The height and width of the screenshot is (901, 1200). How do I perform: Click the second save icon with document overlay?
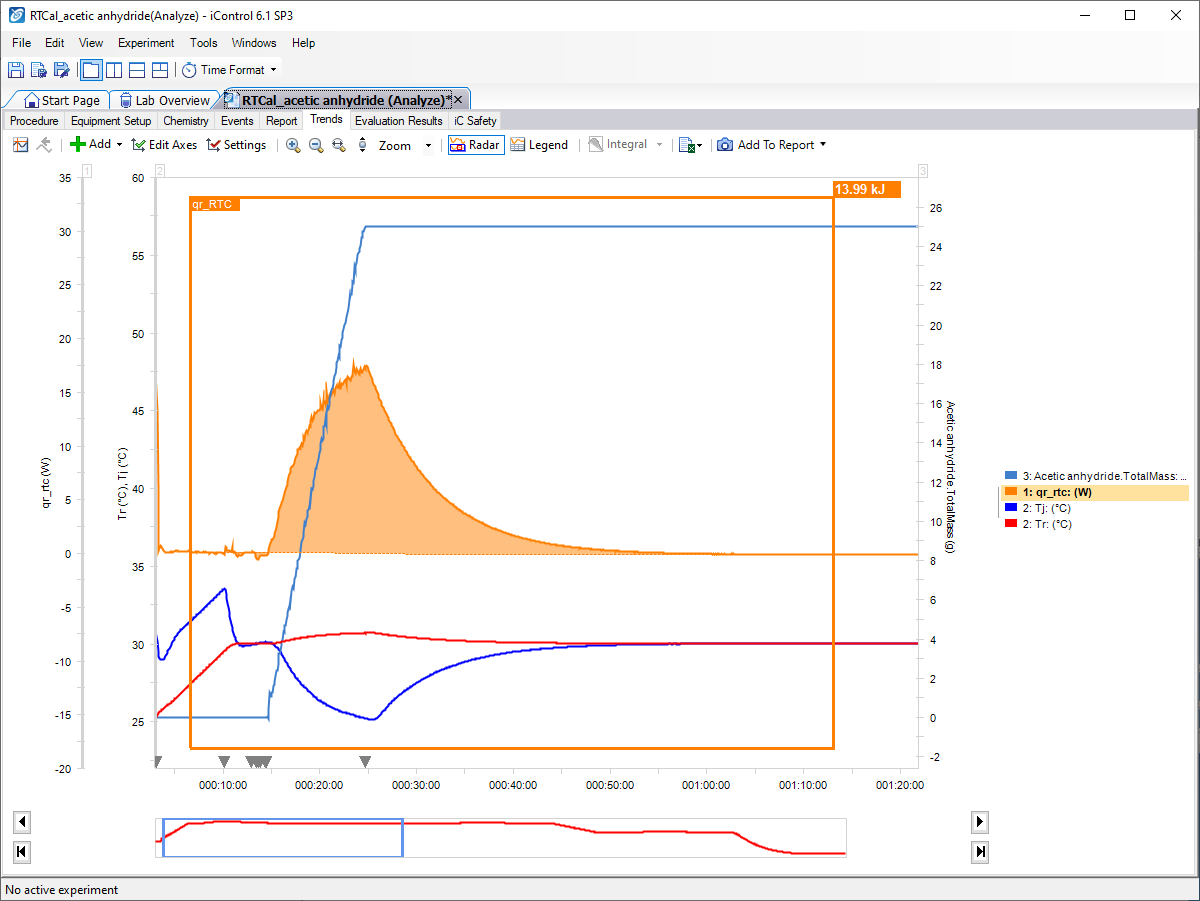(39, 70)
